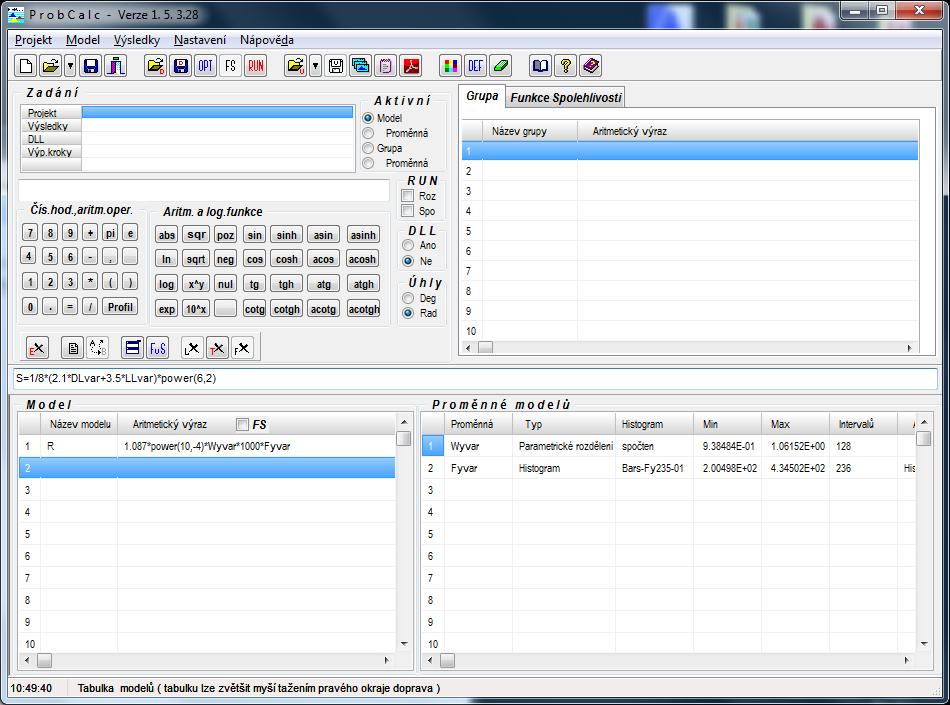Click right arrow of Grupa table scrollbar
This screenshot has height=705, width=950.
pyautogui.click(x=909, y=348)
